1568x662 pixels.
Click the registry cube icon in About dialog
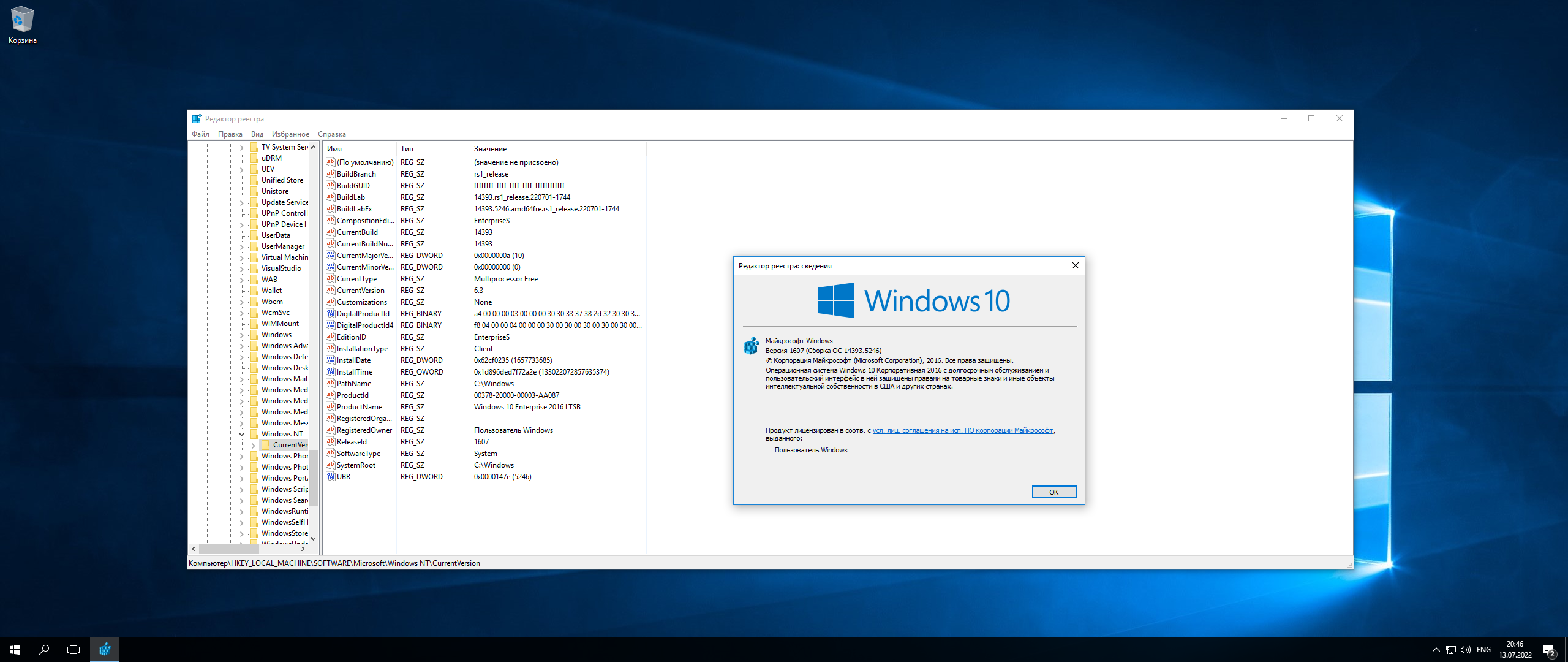pyautogui.click(x=751, y=346)
